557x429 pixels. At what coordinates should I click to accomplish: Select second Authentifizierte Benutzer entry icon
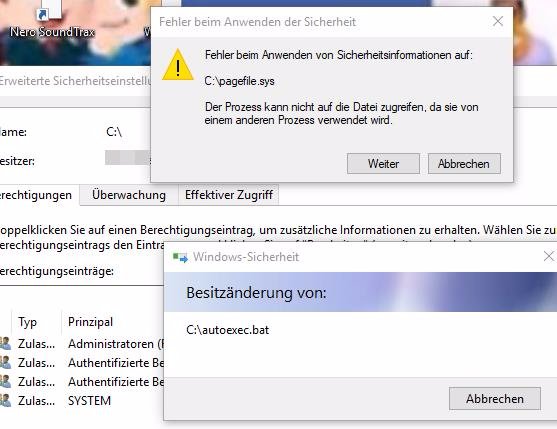(5, 382)
